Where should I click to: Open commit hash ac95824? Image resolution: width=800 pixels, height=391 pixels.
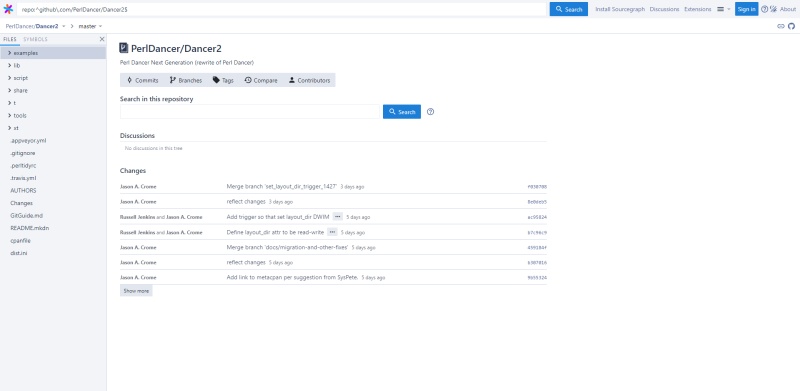coord(537,217)
